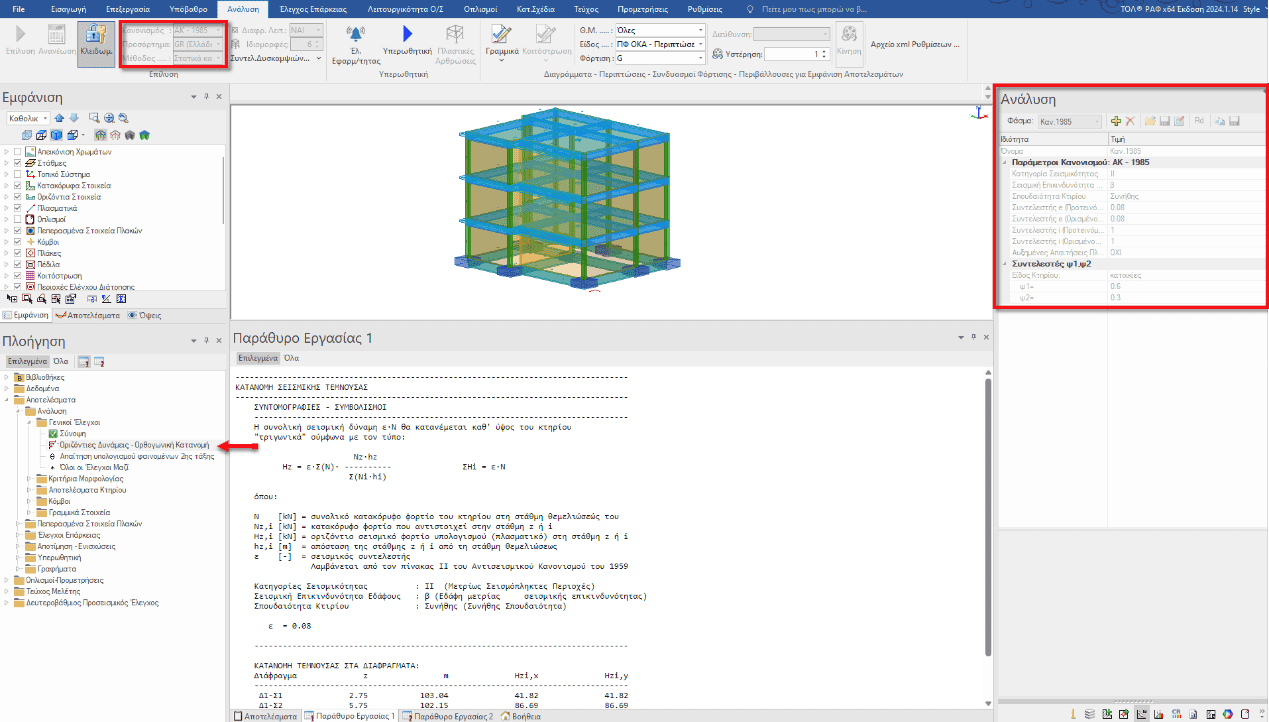Switch to Παράθυρο Εργασίας 2 tab
Screen dimensions: 1269x722
(x=453, y=716)
